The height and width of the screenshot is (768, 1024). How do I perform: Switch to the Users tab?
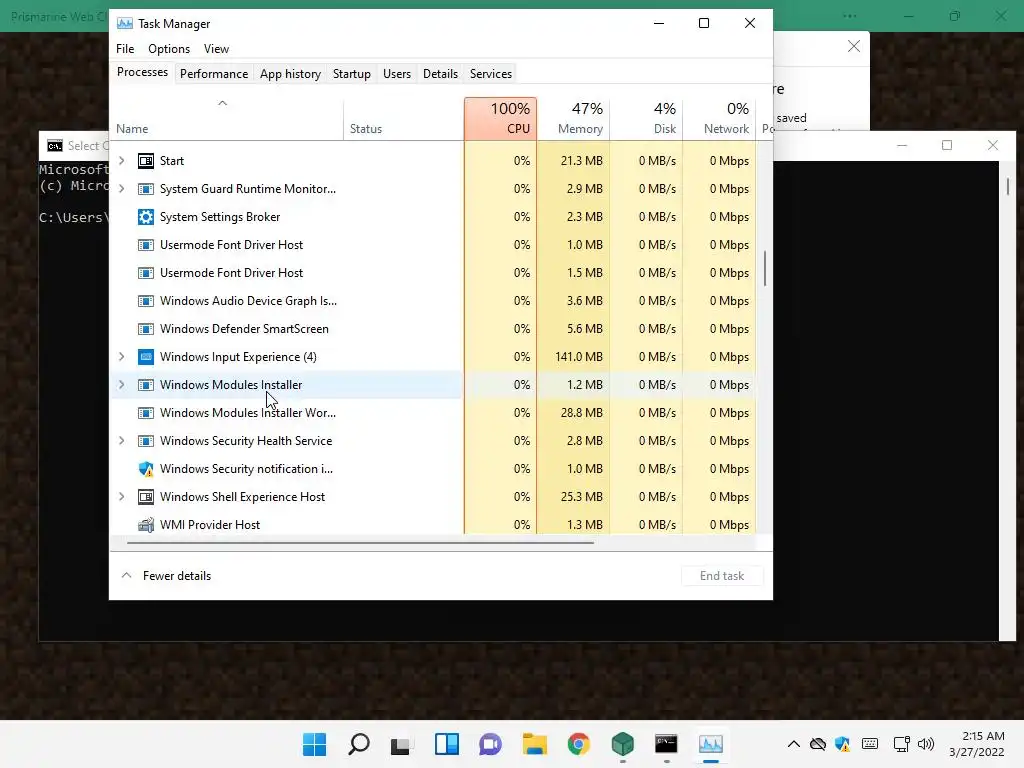[x=396, y=74]
